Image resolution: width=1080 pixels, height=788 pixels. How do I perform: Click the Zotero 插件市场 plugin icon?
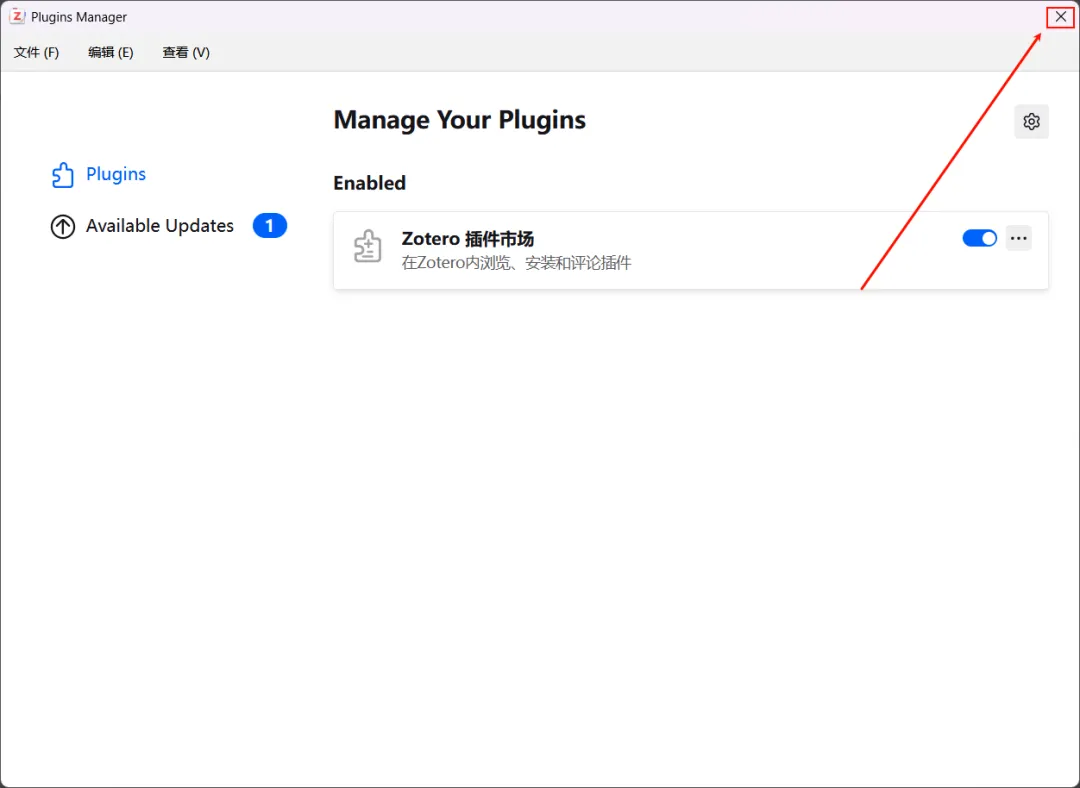pyautogui.click(x=368, y=246)
